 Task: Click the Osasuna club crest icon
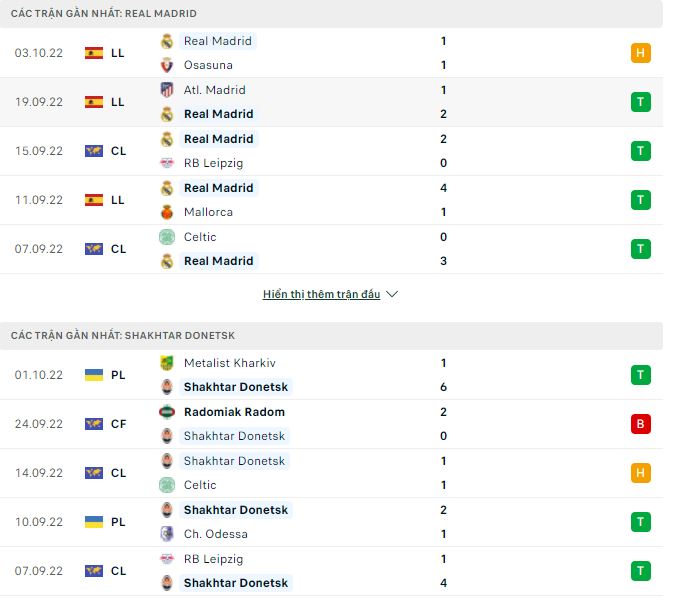(x=167, y=65)
